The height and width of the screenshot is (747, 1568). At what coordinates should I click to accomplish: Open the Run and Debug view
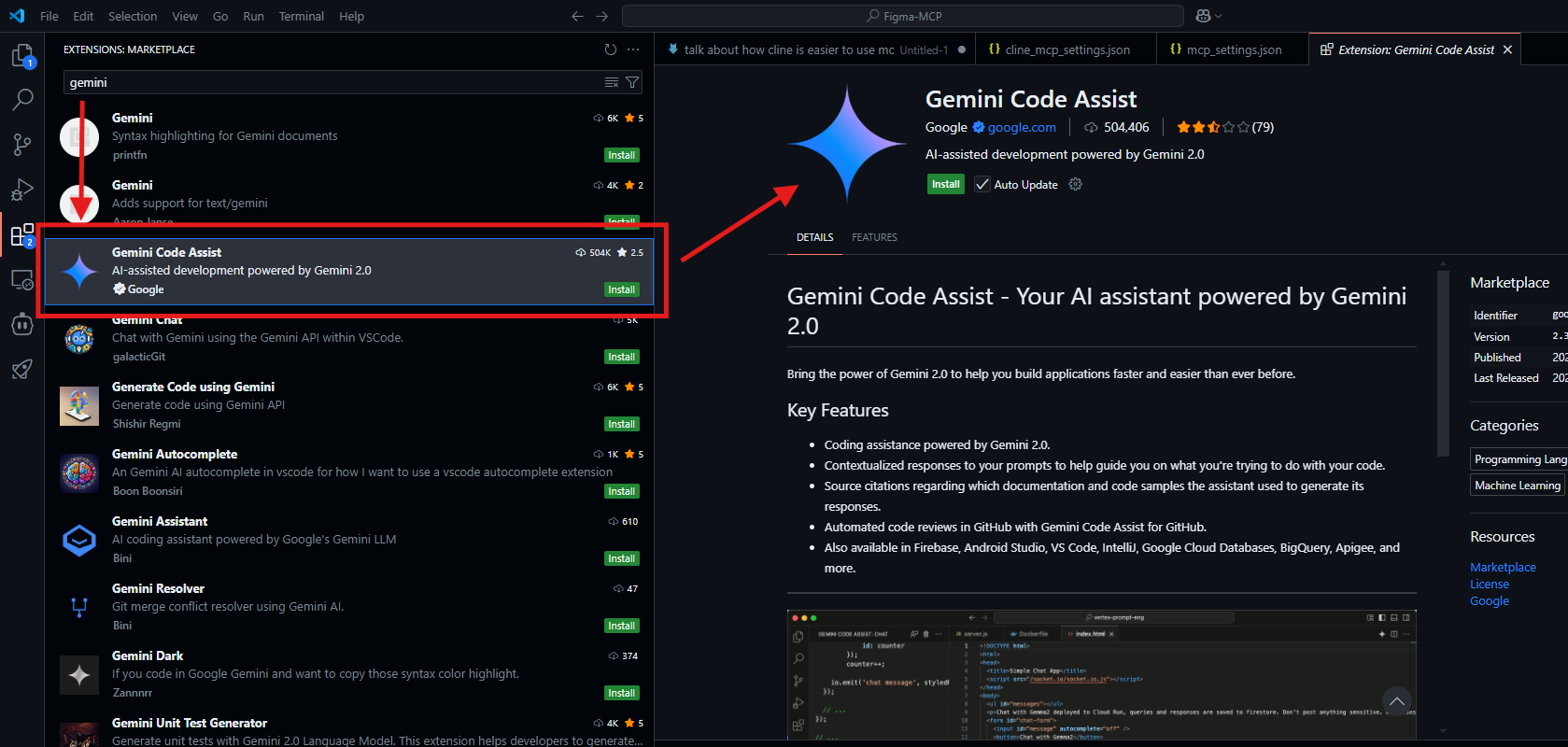[x=22, y=190]
